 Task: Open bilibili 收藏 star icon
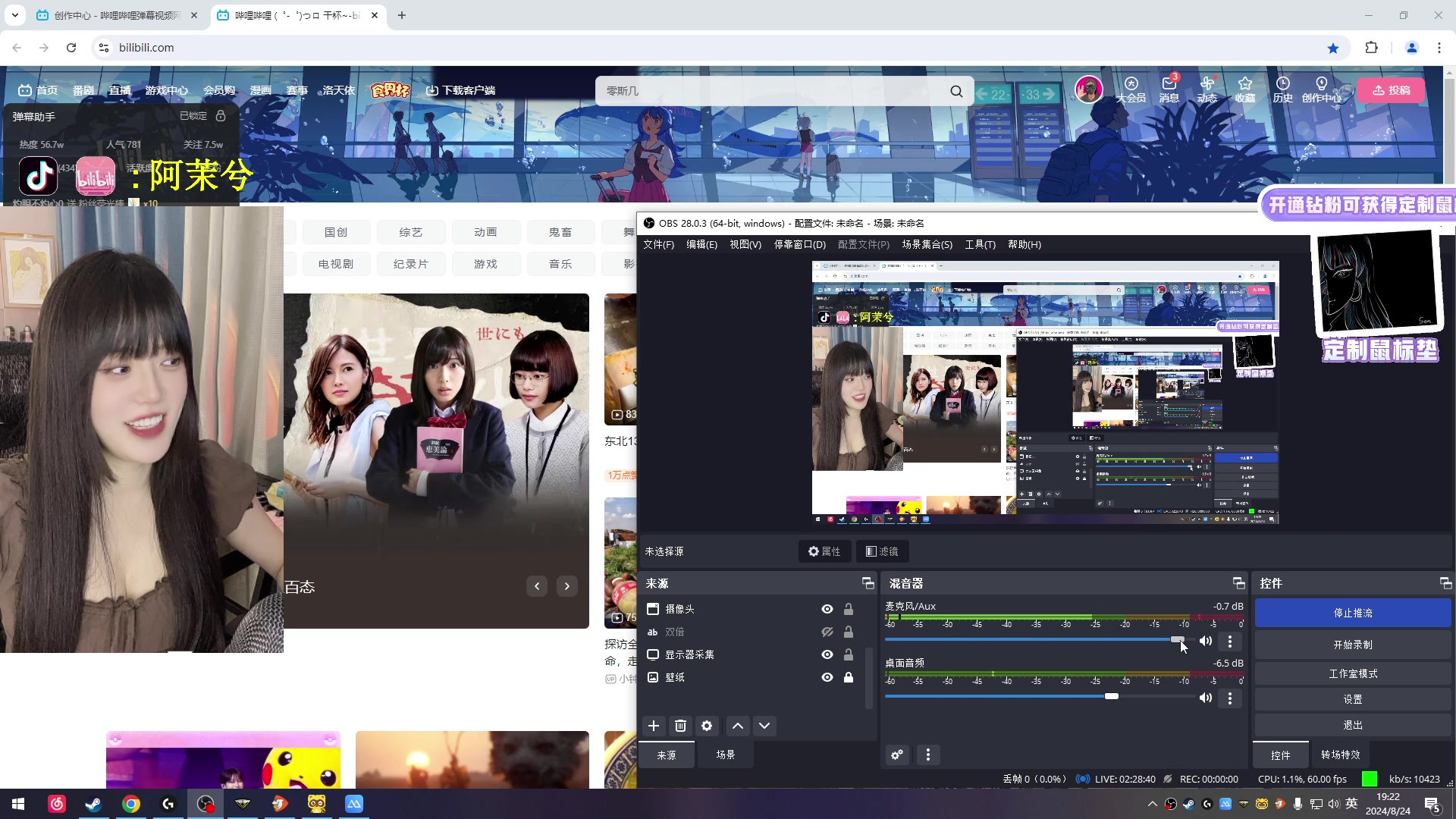pos(1244,89)
